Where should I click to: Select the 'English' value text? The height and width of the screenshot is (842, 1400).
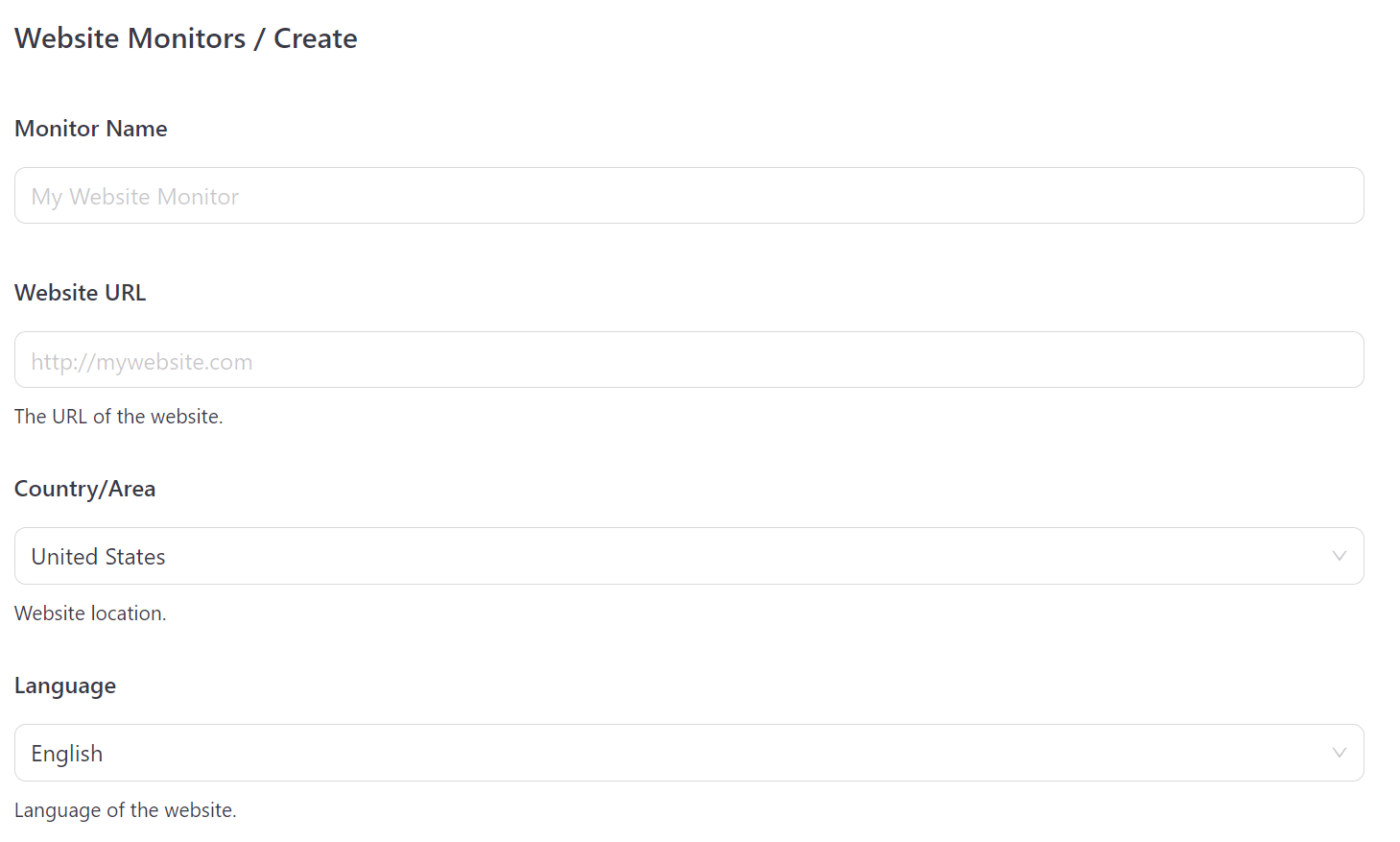(x=66, y=754)
